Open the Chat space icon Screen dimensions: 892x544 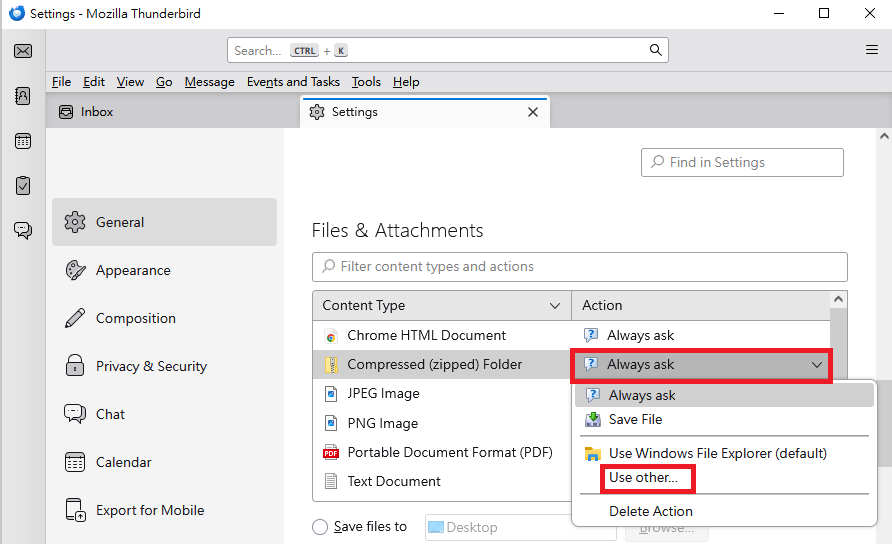[x=23, y=230]
